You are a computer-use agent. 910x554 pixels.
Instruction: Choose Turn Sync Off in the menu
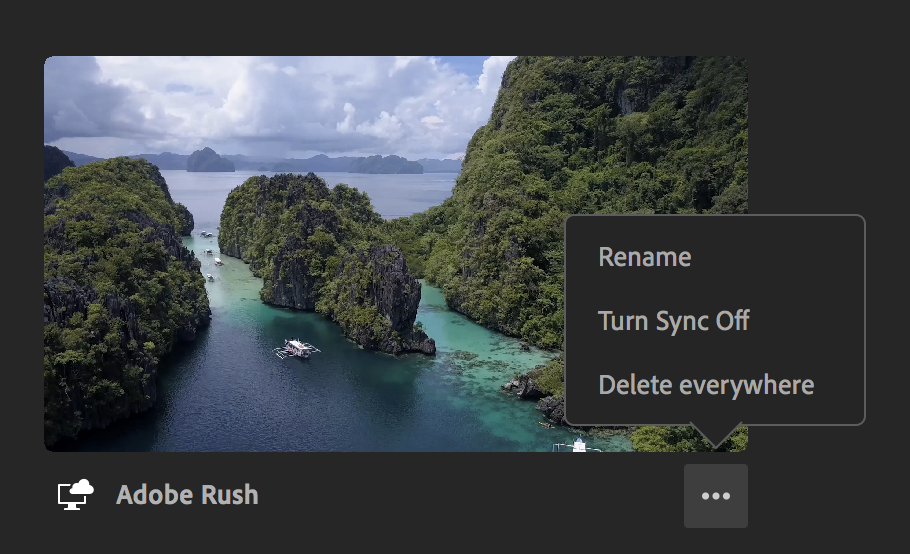click(x=673, y=321)
